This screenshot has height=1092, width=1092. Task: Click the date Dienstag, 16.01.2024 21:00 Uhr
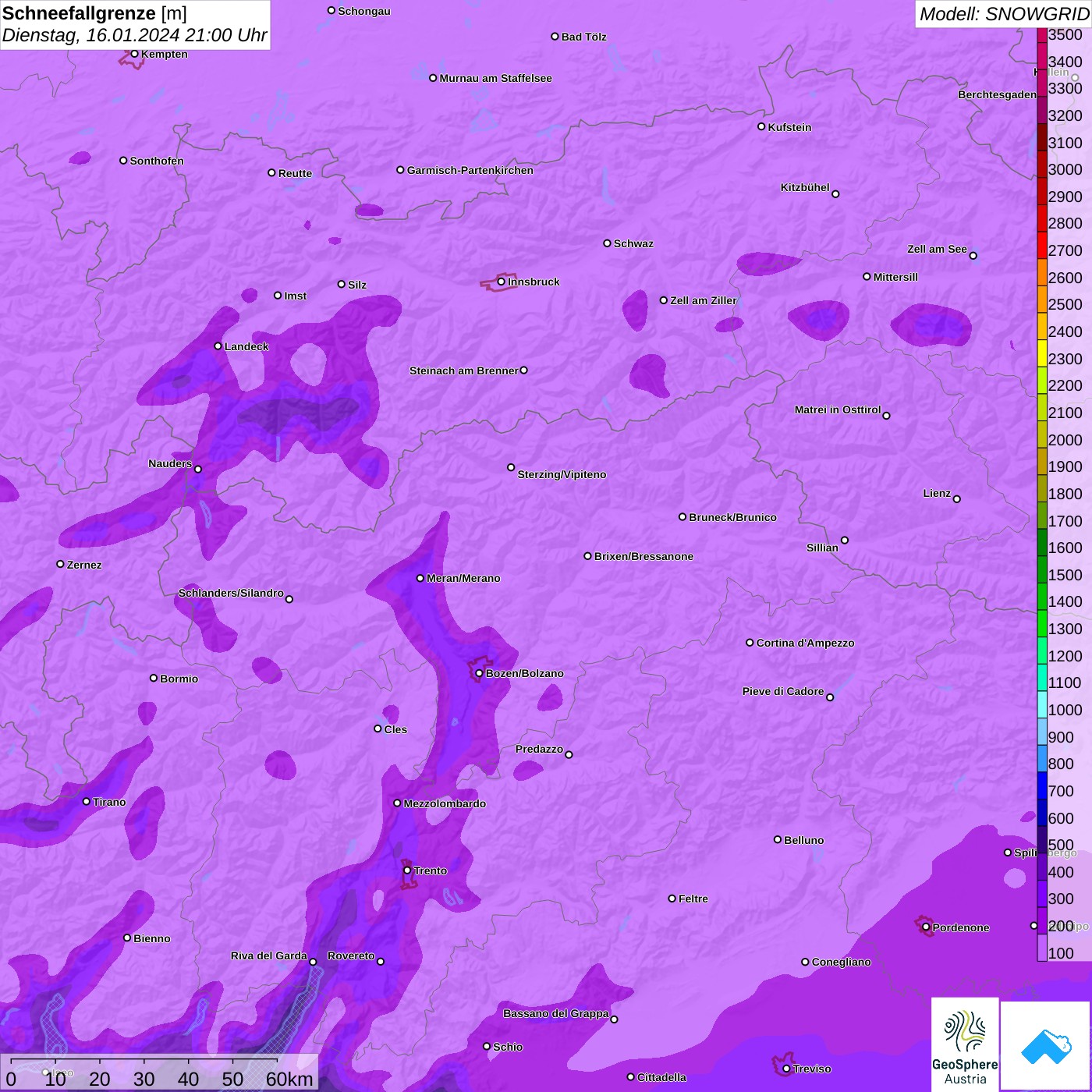134,35
